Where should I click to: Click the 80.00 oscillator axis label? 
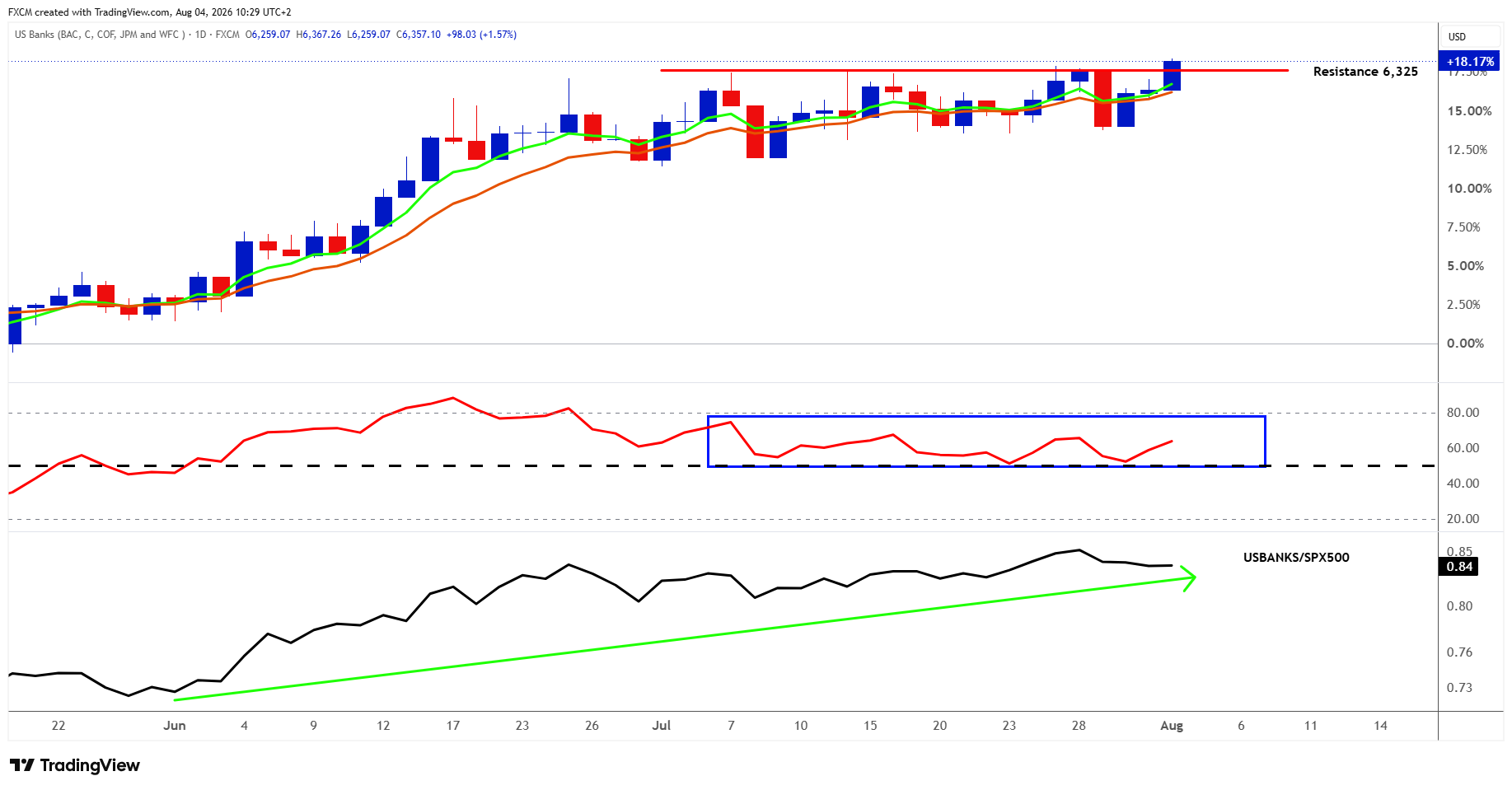[1463, 413]
